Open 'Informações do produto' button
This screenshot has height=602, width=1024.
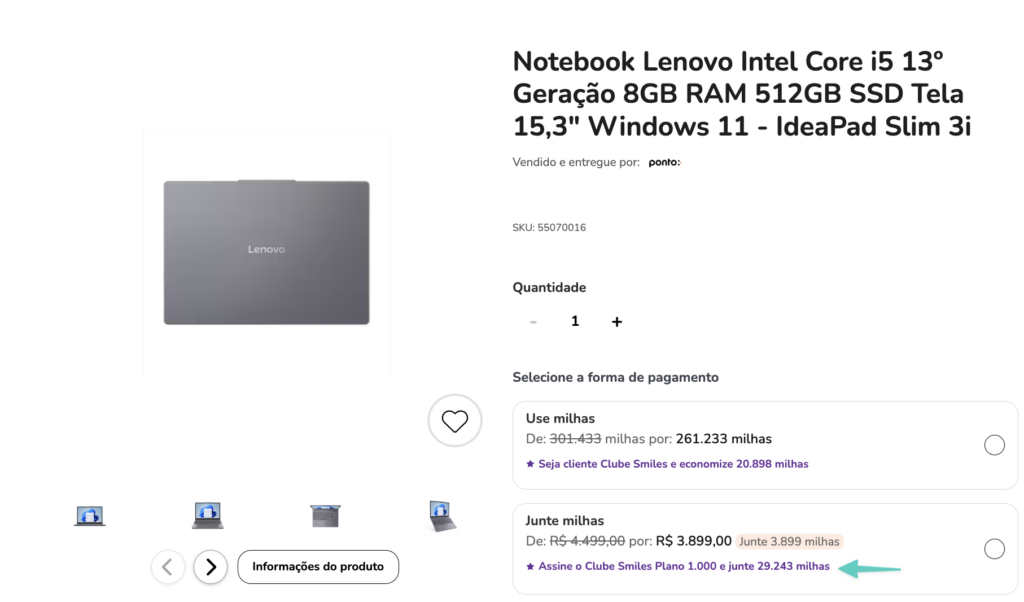(x=318, y=567)
